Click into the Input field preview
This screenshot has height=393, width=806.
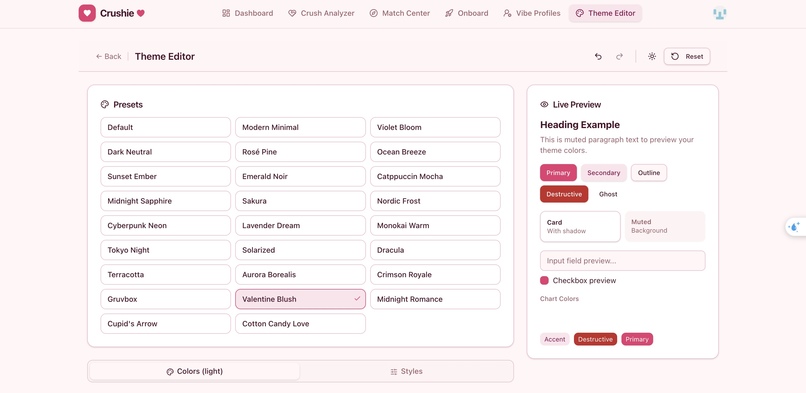[x=622, y=260]
